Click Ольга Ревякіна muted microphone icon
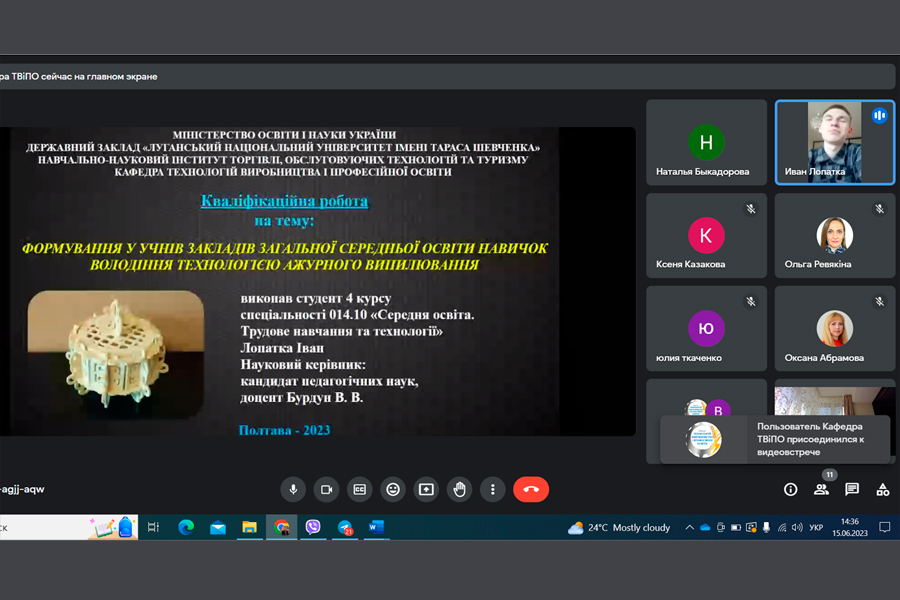The height and width of the screenshot is (600, 900). [x=879, y=209]
